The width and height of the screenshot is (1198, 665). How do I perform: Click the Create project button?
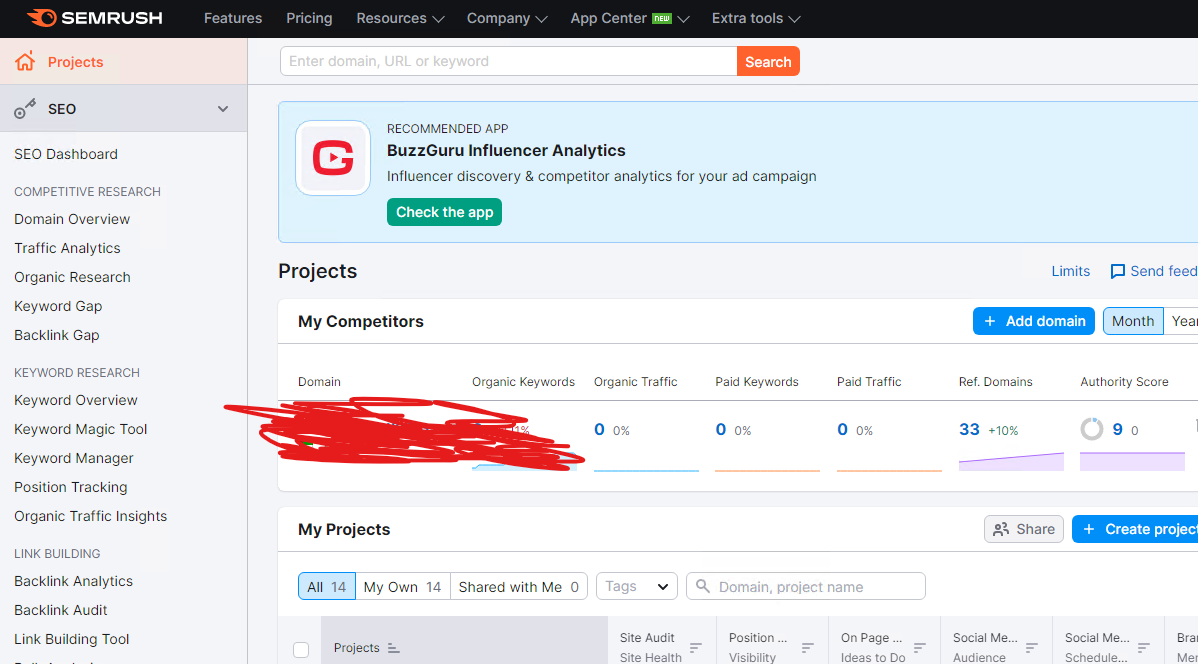click(1135, 529)
